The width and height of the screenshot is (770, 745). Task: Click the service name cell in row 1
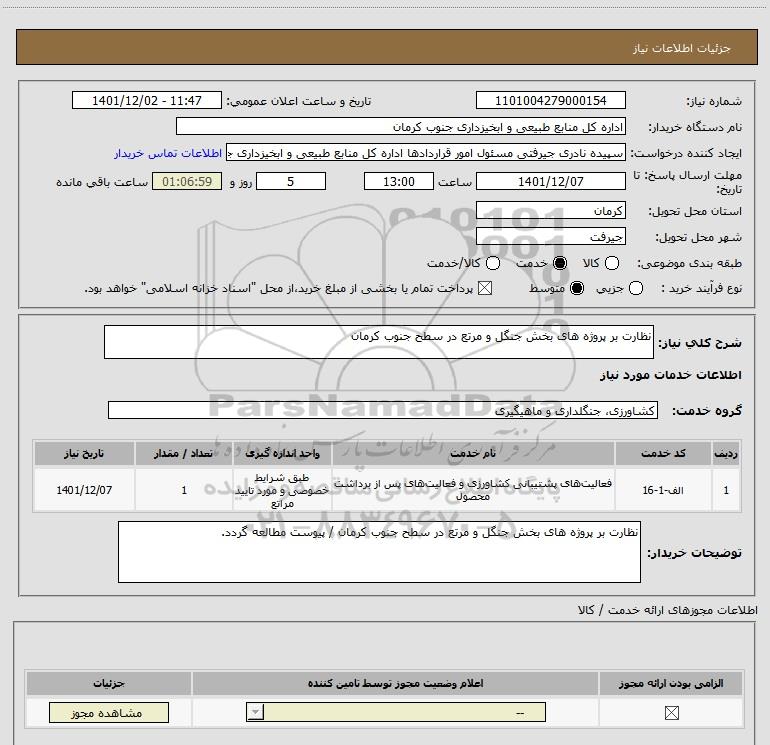click(x=473, y=490)
